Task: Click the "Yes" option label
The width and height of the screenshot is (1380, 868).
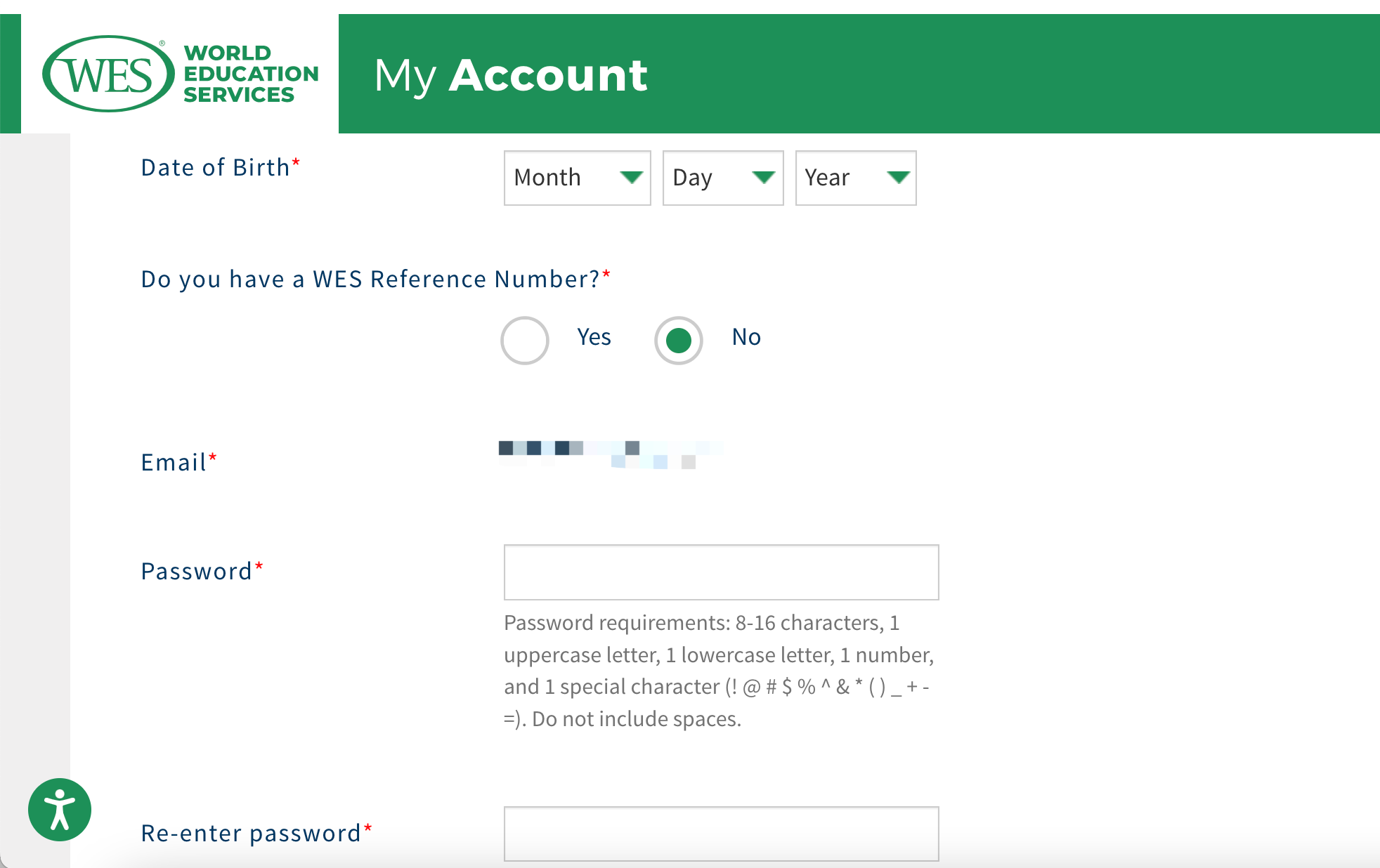Action: [x=594, y=337]
